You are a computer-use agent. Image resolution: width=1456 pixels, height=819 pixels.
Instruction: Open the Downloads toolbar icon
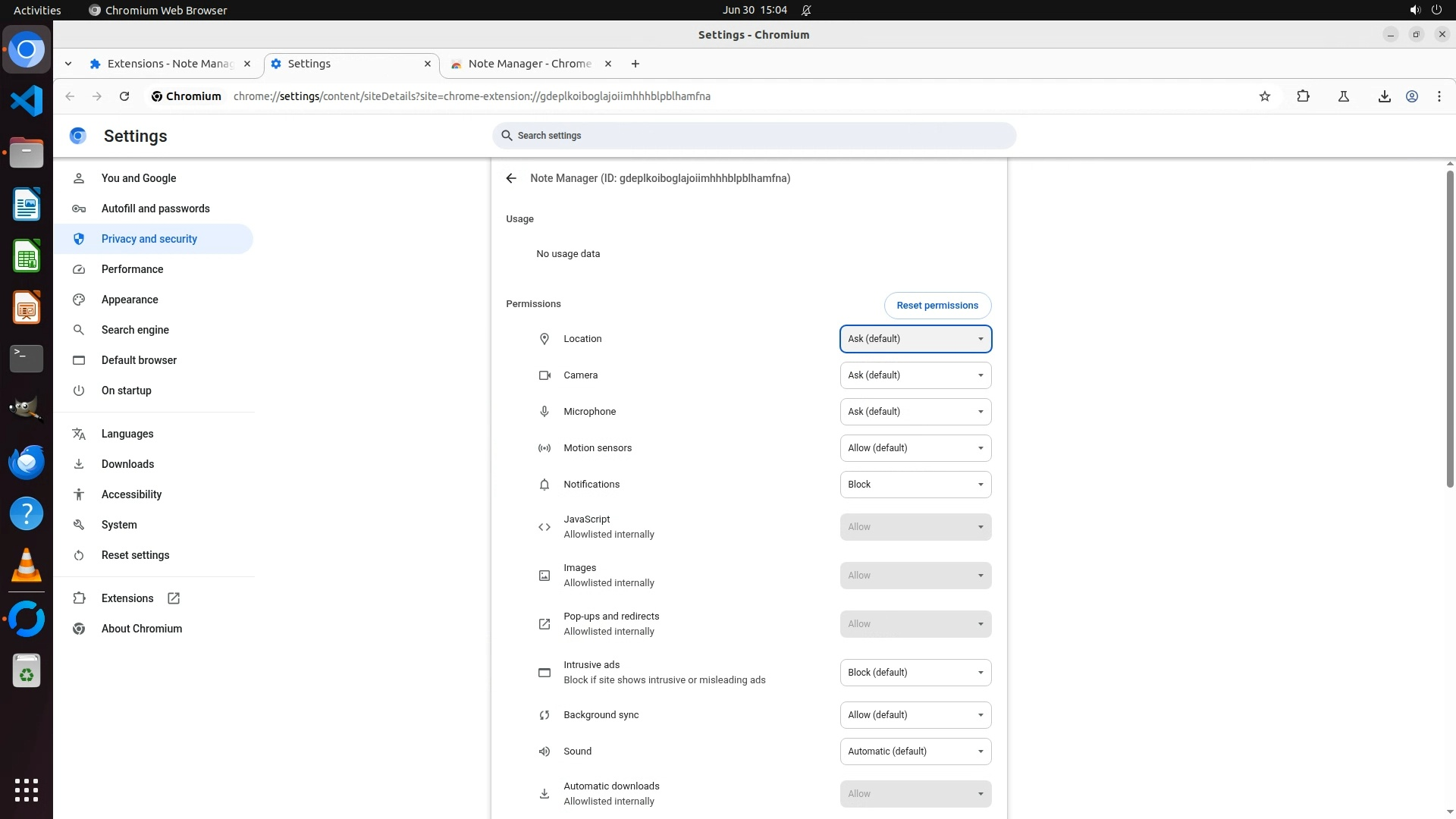[x=1384, y=96]
